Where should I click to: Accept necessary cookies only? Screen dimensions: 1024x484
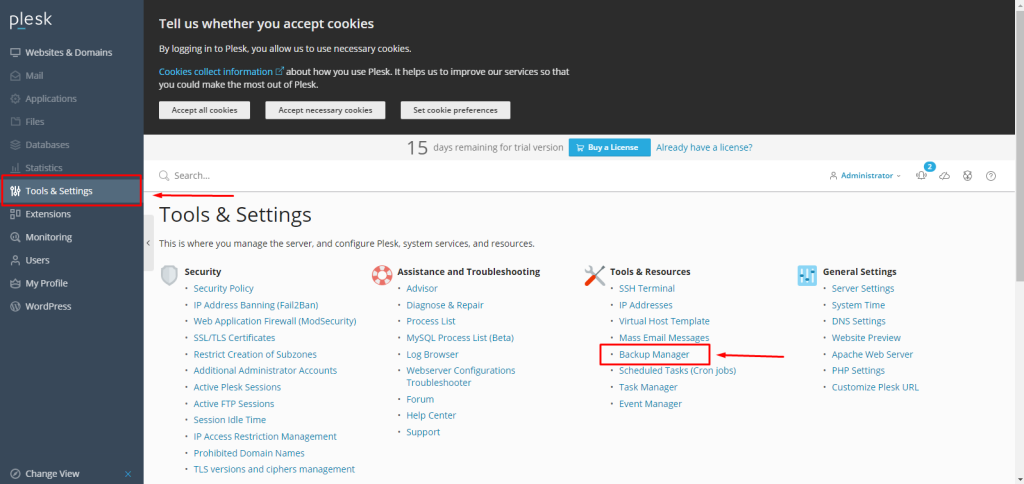(x=325, y=110)
